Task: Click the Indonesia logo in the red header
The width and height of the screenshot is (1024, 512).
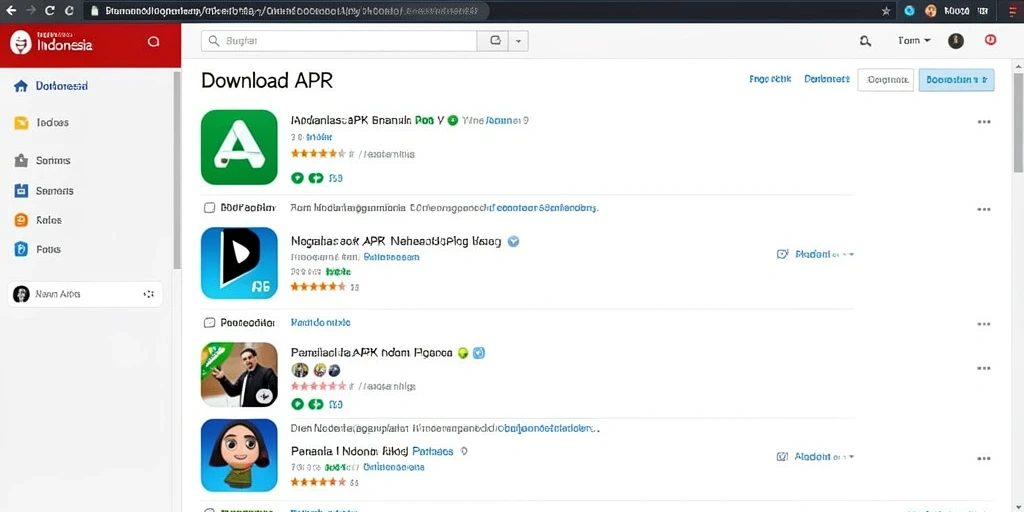Action: tap(21, 44)
